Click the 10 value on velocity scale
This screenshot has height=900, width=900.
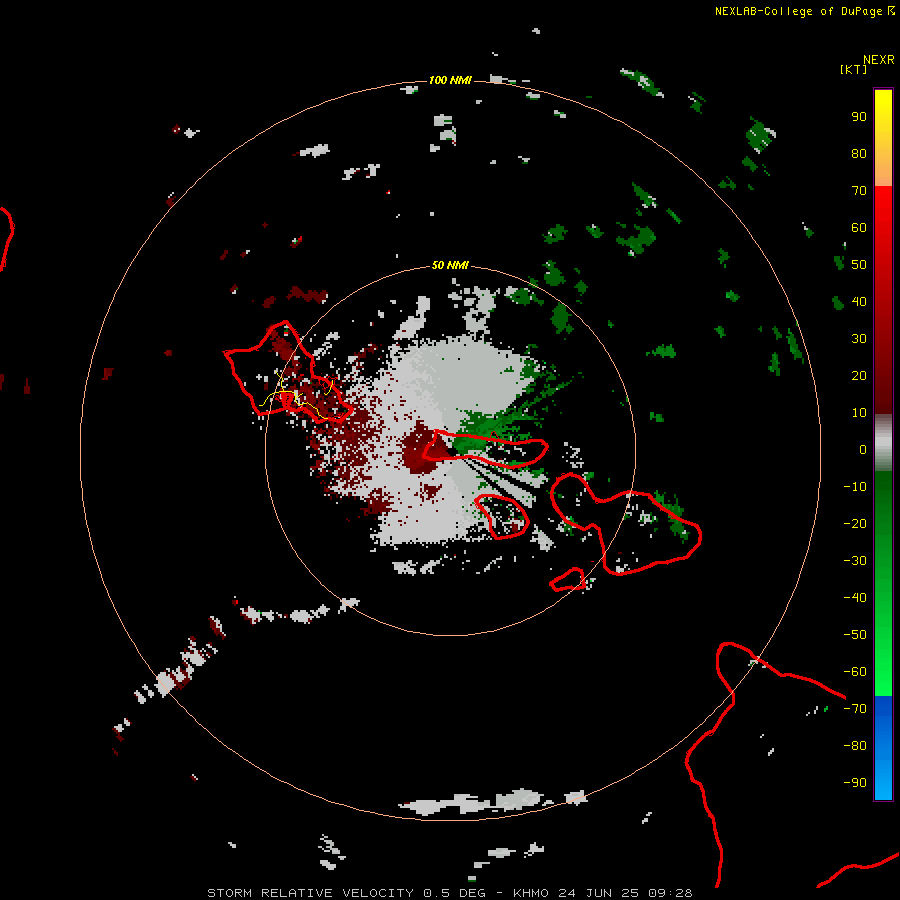[859, 413]
